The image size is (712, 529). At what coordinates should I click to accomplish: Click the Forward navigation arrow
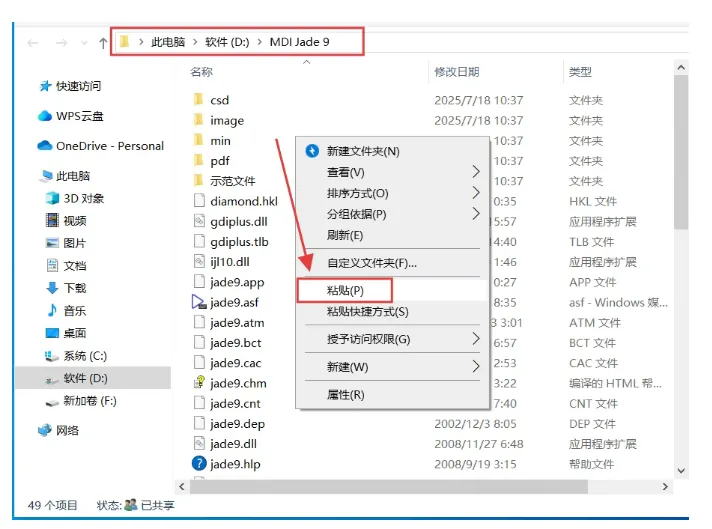tap(61, 43)
